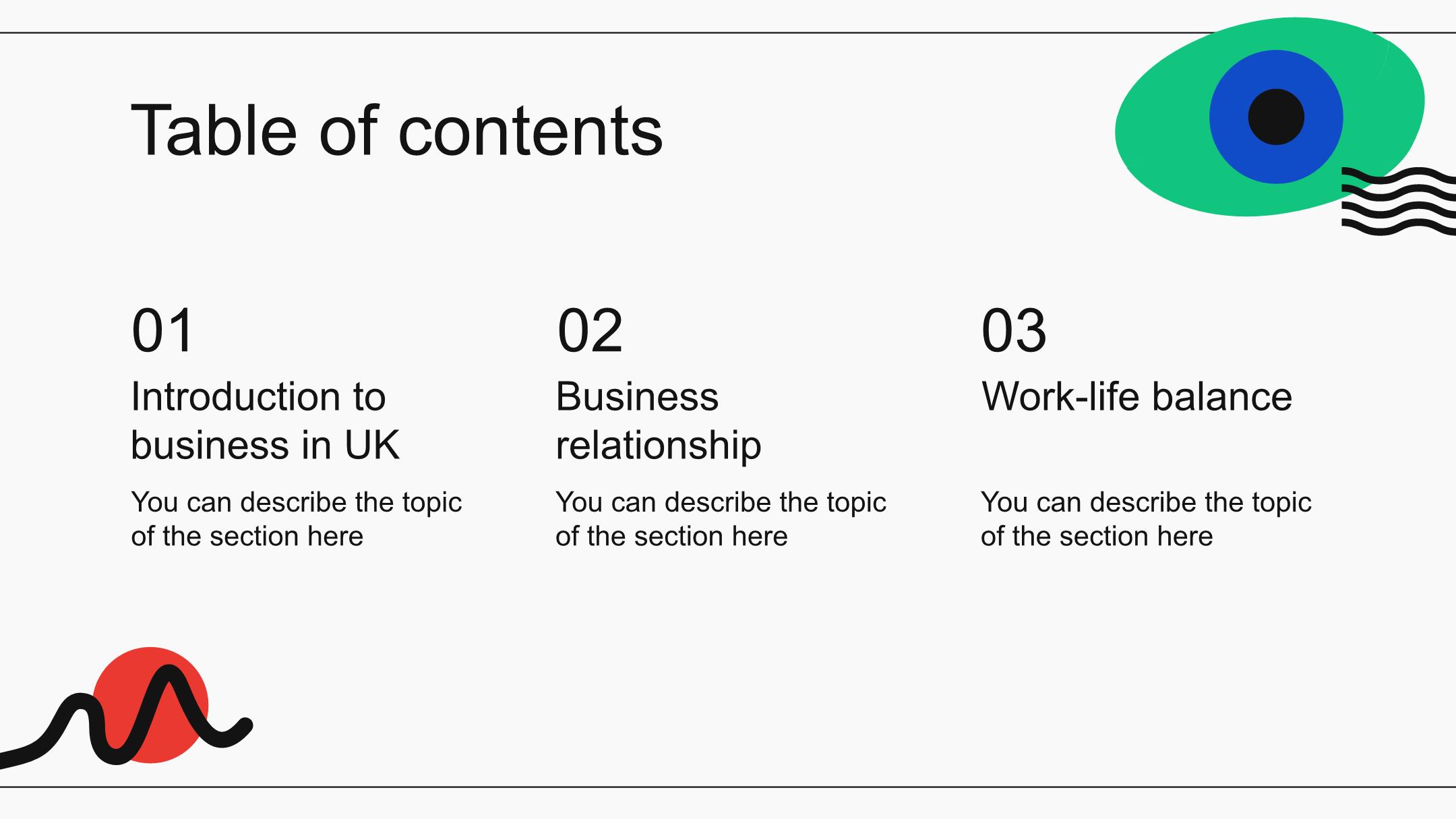Click the word 'UK' in first heading
The width and height of the screenshot is (1456, 819).
pyautogui.click(x=372, y=445)
